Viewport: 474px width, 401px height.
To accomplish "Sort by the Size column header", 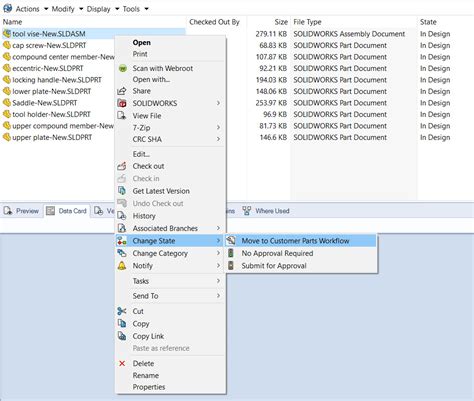I will (x=281, y=22).
